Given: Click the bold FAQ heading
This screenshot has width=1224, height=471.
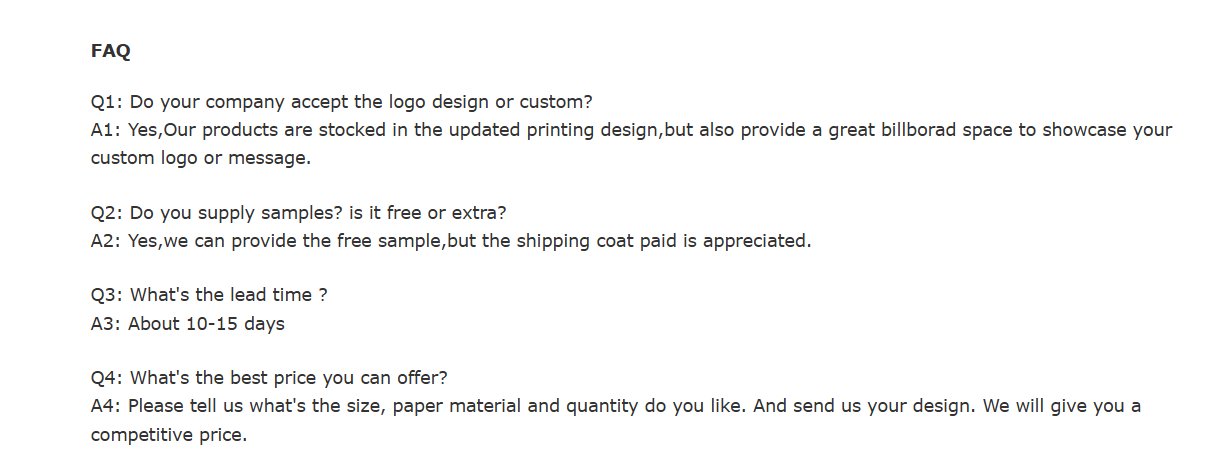Looking at the screenshot, I should pyautogui.click(x=110, y=51).
